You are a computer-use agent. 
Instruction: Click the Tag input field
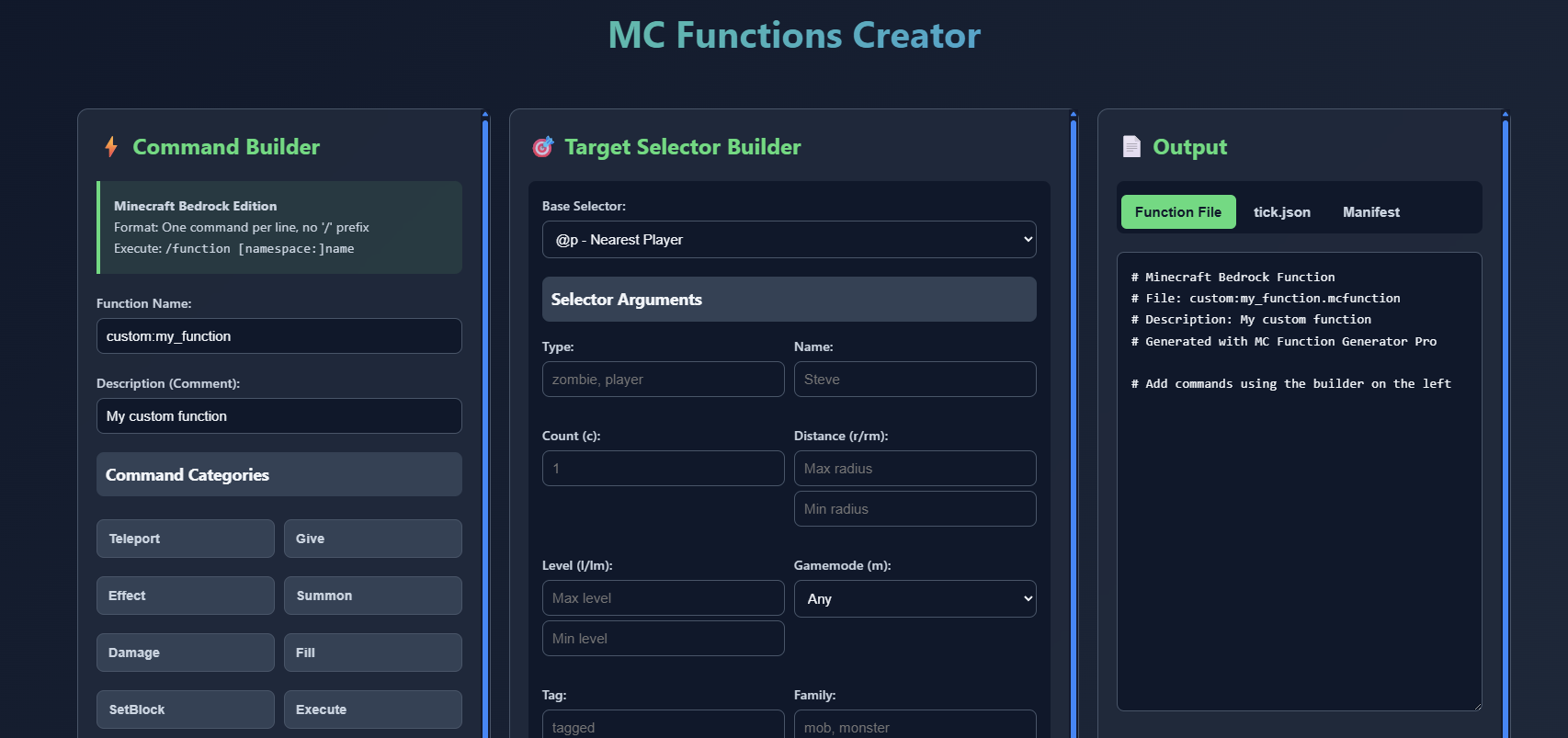click(663, 724)
